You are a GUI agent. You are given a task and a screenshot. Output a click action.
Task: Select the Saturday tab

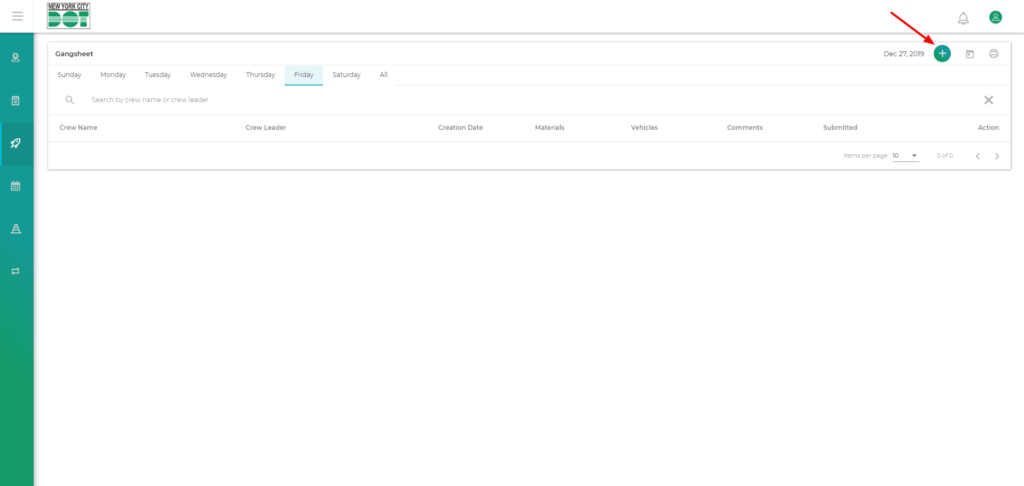[346, 75]
